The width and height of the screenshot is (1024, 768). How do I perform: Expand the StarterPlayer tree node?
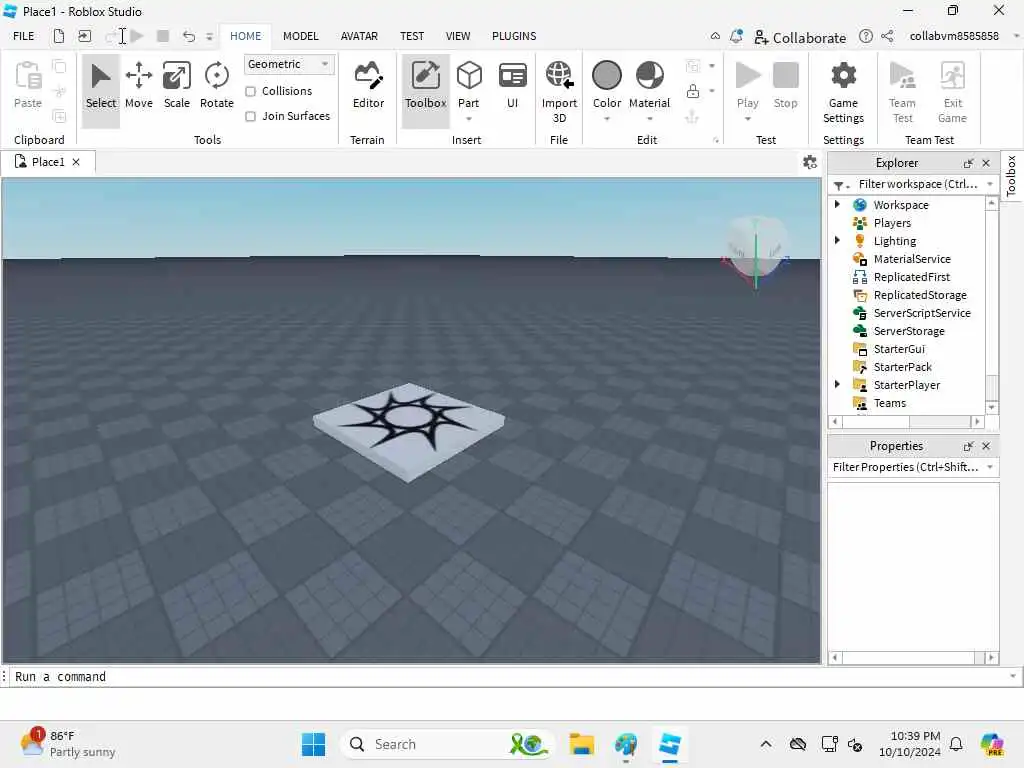(837, 385)
